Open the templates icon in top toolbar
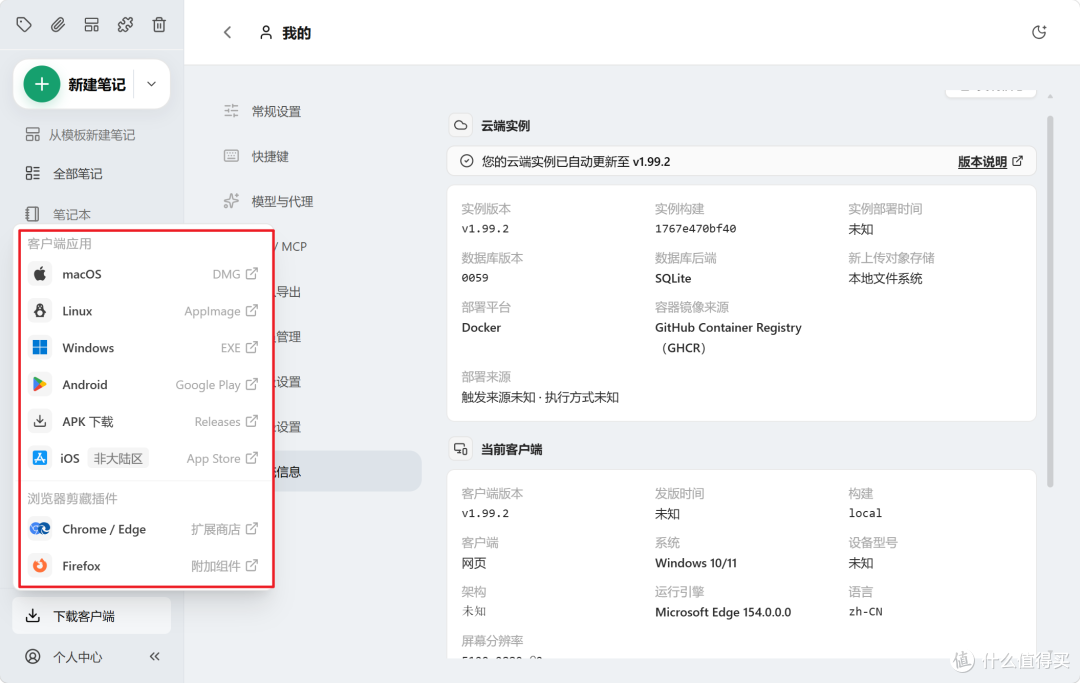 (x=92, y=25)
